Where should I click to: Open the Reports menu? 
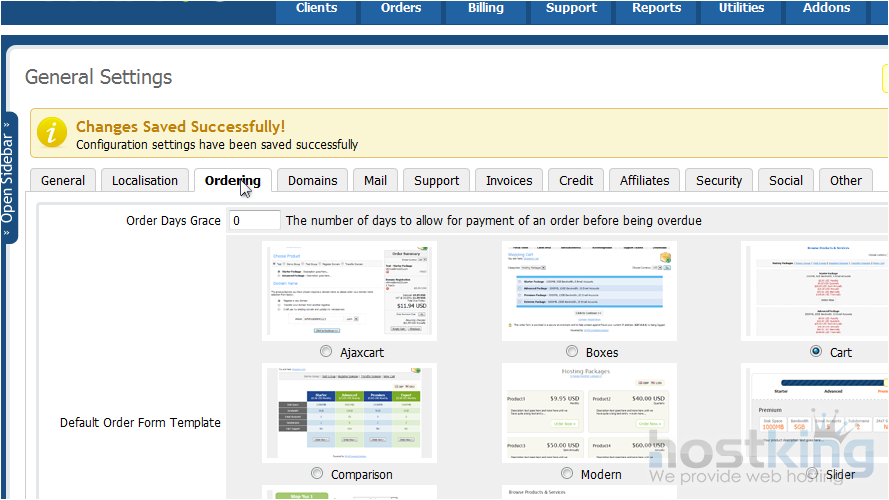point(656,9)
